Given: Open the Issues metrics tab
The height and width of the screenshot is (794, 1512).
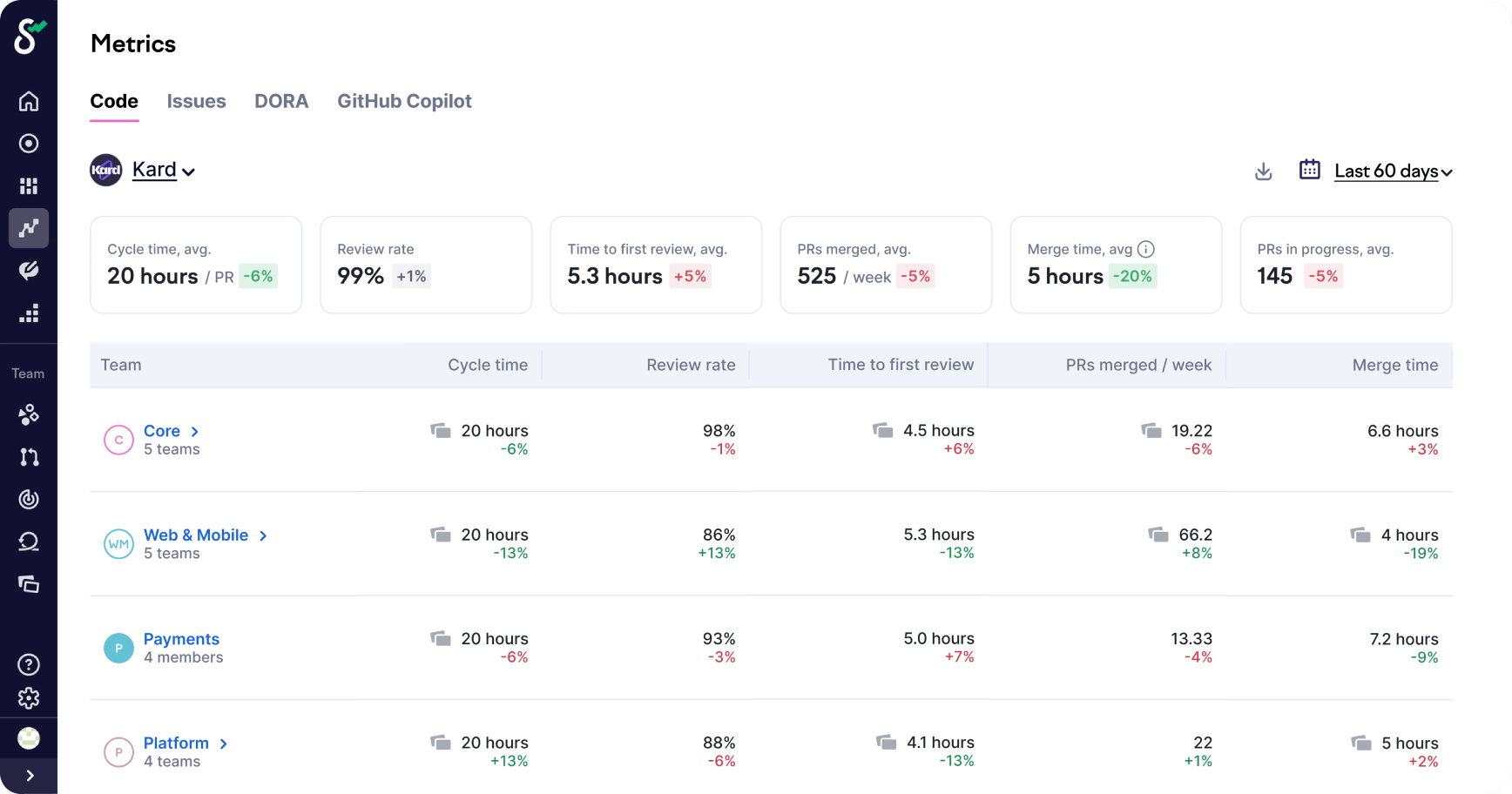Looking at the screenshot, I should (x=196, y=102).
